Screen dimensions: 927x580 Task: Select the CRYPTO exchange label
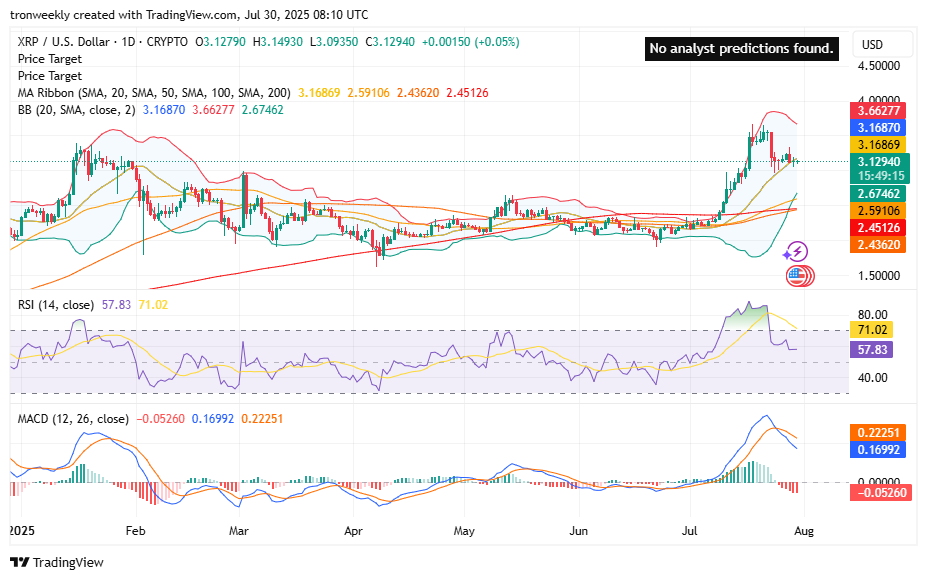point(166,42)
